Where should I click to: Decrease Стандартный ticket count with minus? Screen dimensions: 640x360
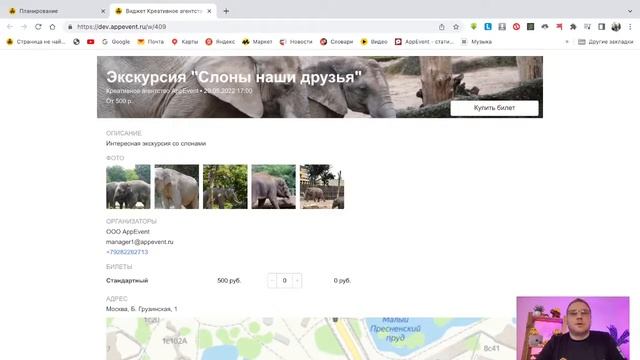tap(272, 281)
